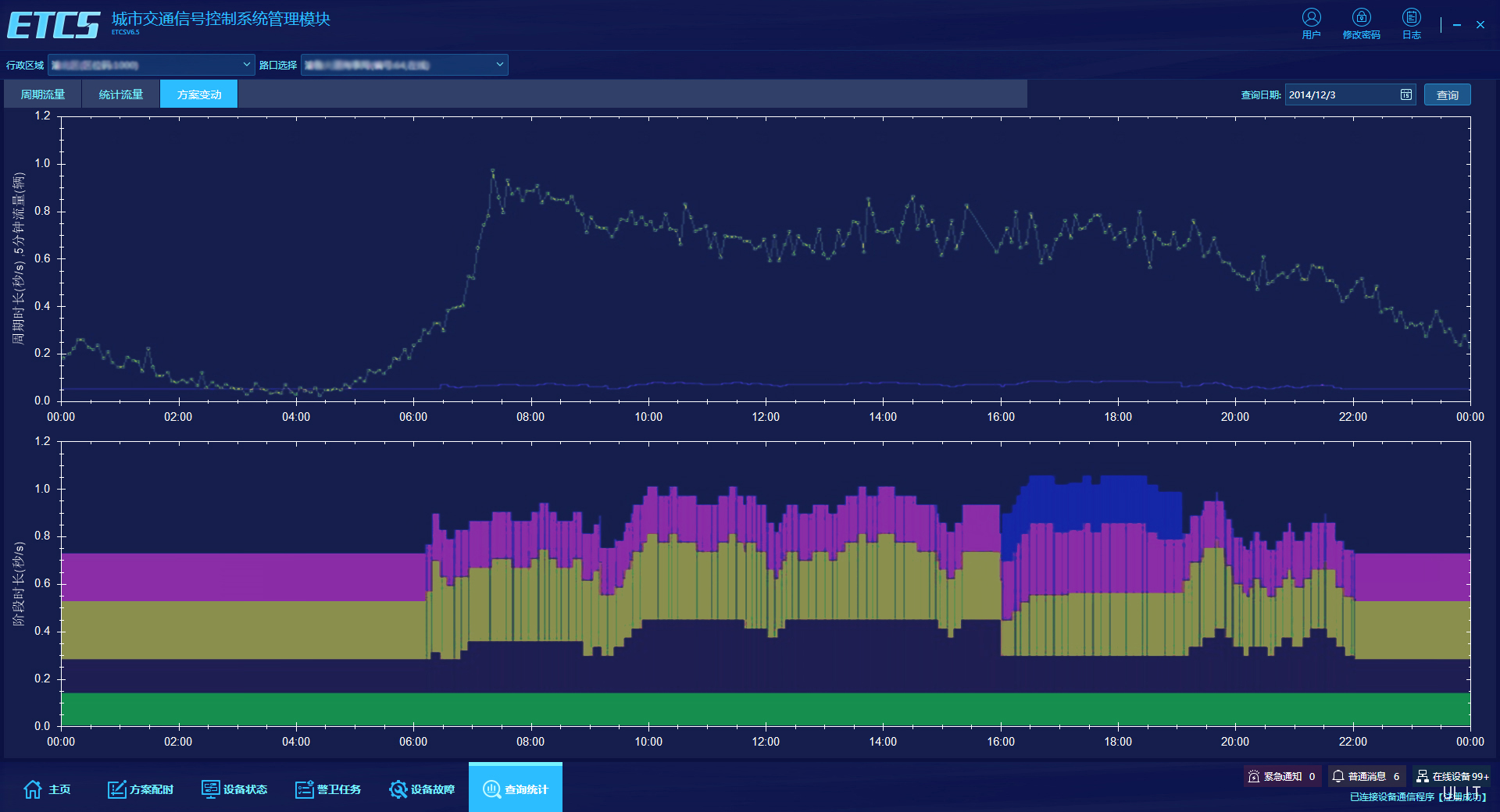The height and width of the screenshot is (812, 1500).
Task: Open 警卫任务 guard task module
Action: click(x=328, y=789)
